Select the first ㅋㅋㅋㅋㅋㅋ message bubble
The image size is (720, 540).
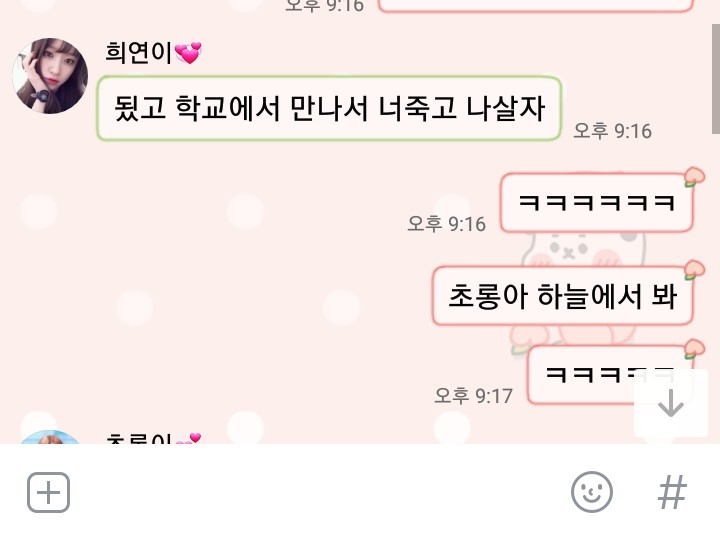point(596,202)
